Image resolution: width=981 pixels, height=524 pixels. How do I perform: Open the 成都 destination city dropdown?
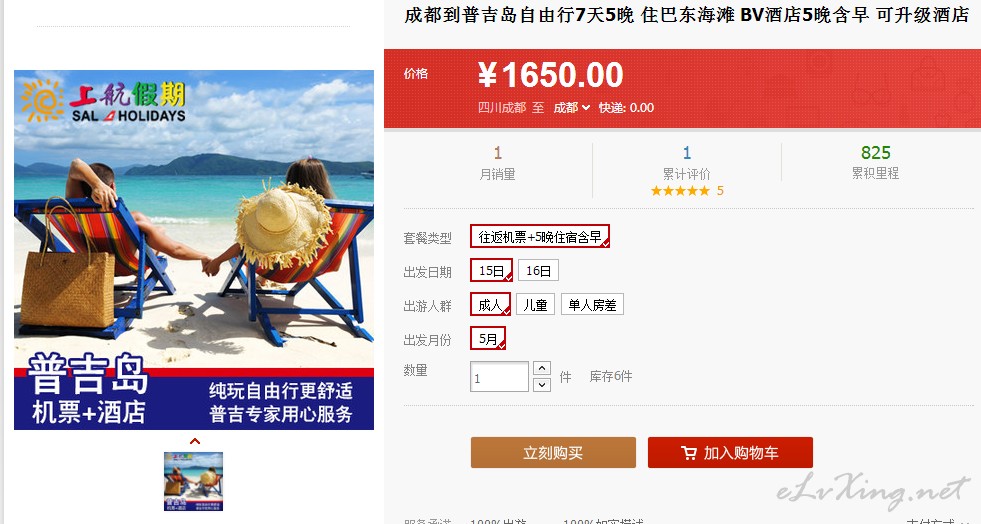[x=571, y=108]
